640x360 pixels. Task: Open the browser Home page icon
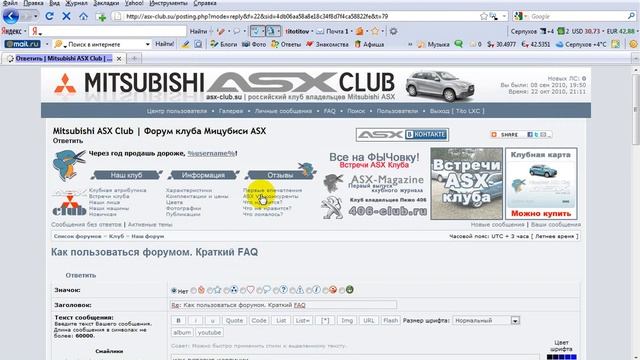(x=83, y=16)
